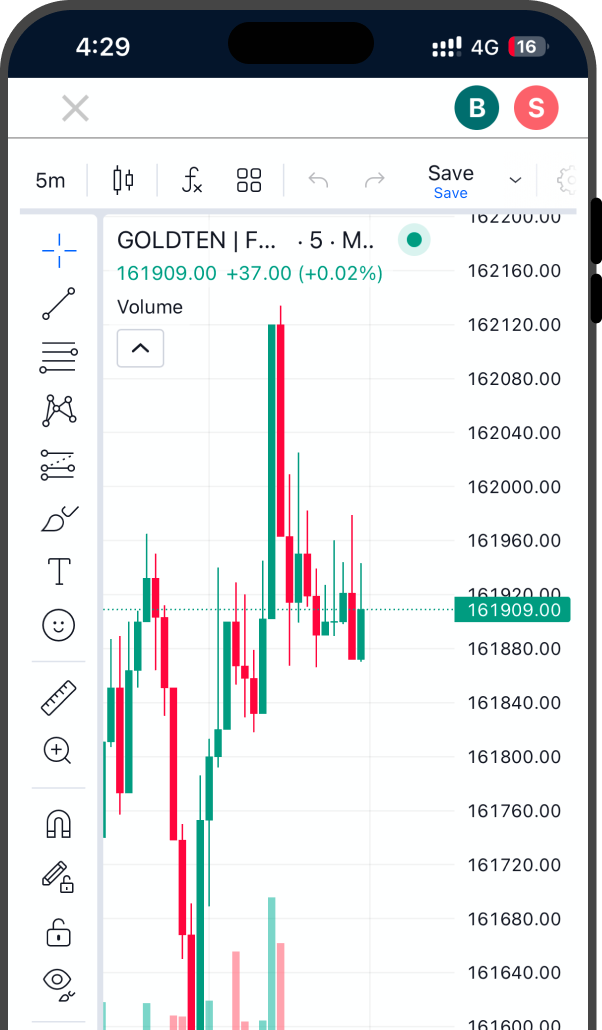Click the tallest green volume bar
Image resolution: width=602 pixels, height=1030 pixels.
271,963
